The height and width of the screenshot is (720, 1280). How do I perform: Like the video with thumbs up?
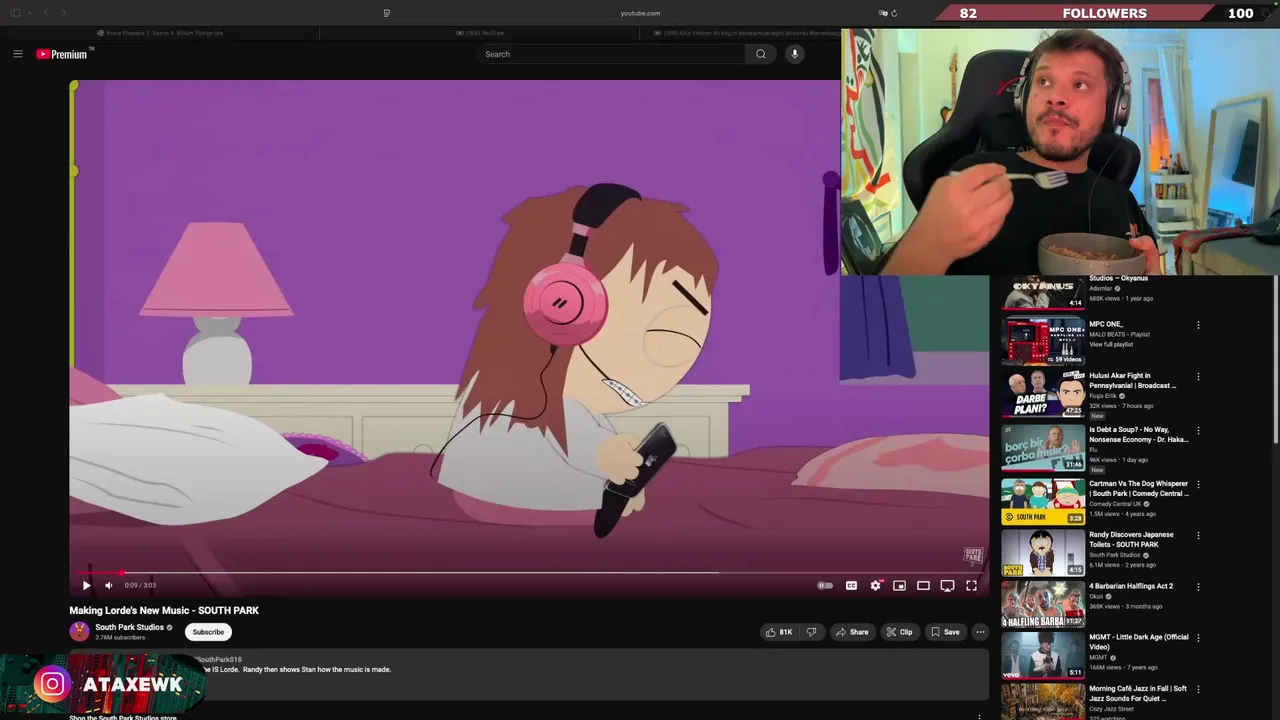point(779,632)
